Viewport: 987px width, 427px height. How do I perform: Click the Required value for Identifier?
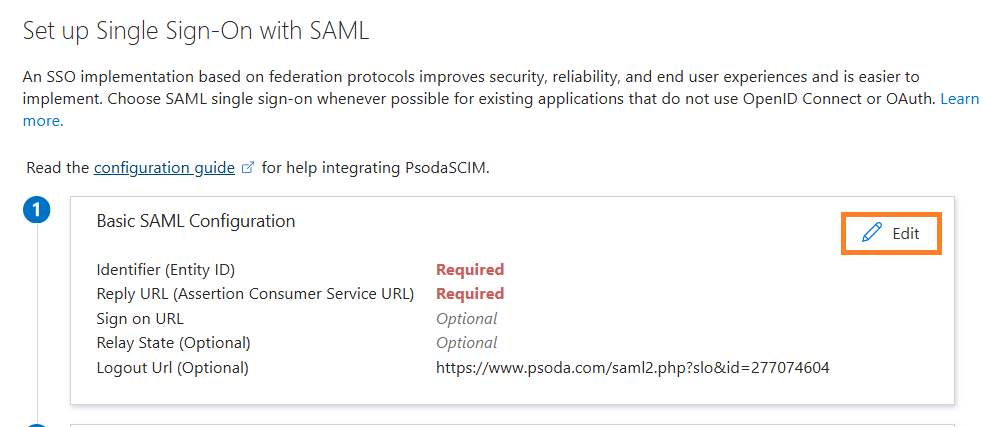tap(470, 270)
